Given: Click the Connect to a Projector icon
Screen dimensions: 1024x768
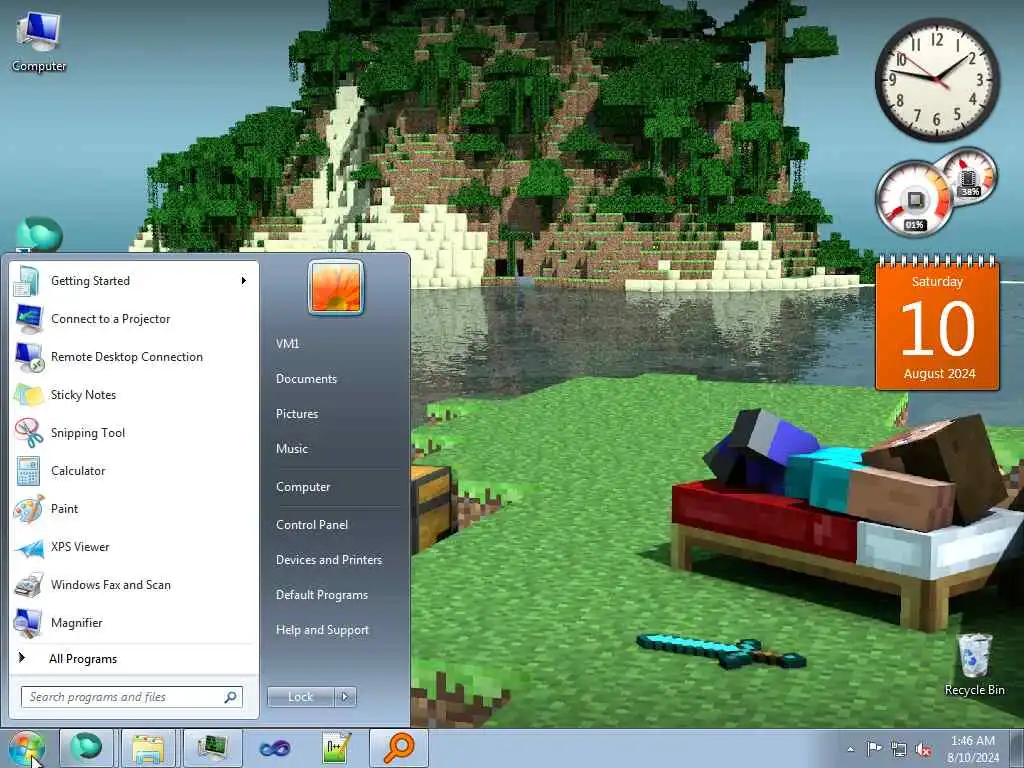Looking at the screenshot, I should tap(29, 319).
